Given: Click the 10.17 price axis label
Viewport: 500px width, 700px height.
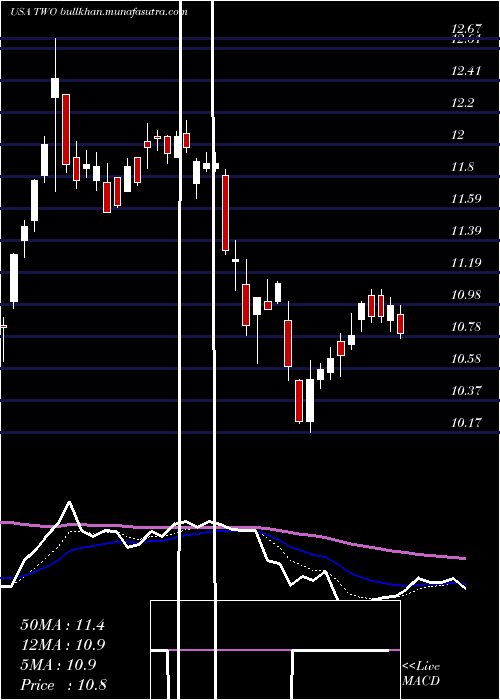Looking at the screenshot, I should pos(467,422).
